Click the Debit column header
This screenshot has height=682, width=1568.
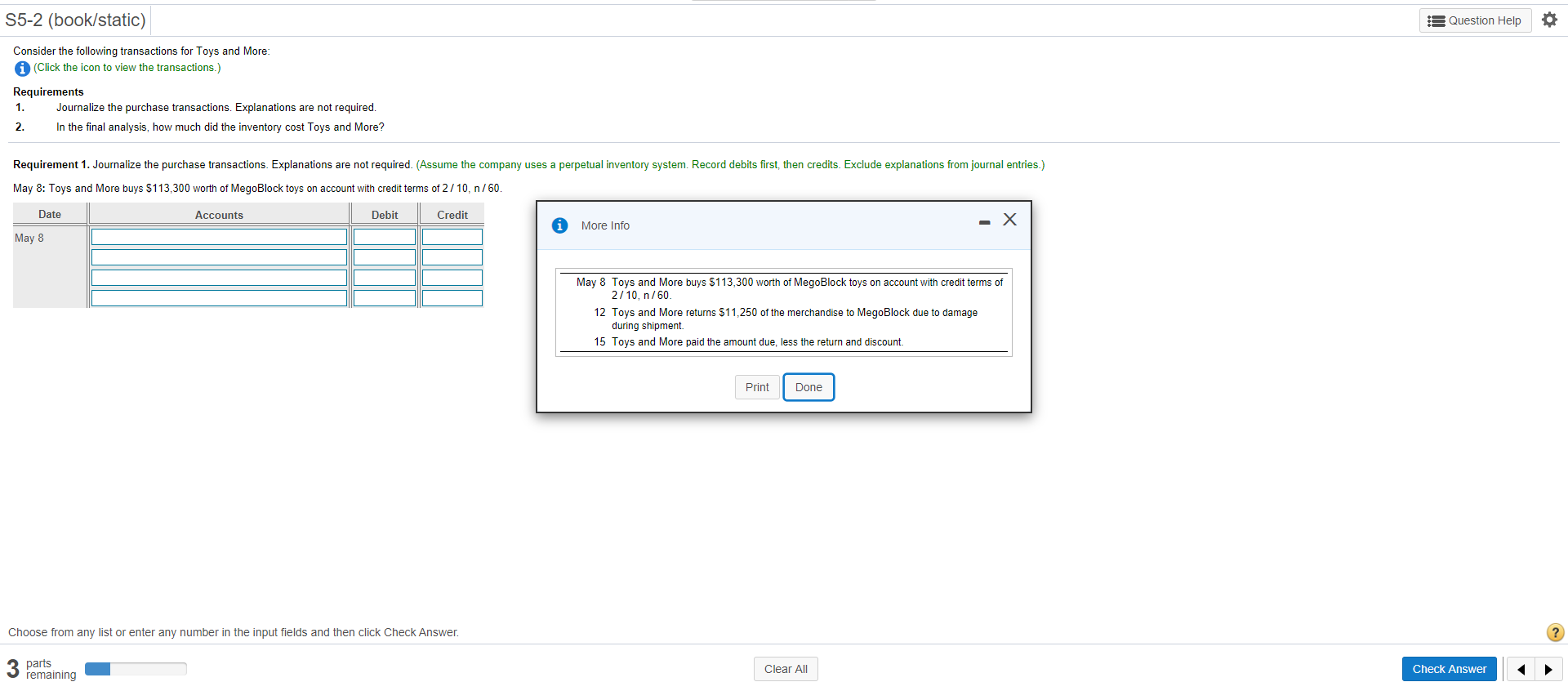pyautogui.click(x=385, y=215)
